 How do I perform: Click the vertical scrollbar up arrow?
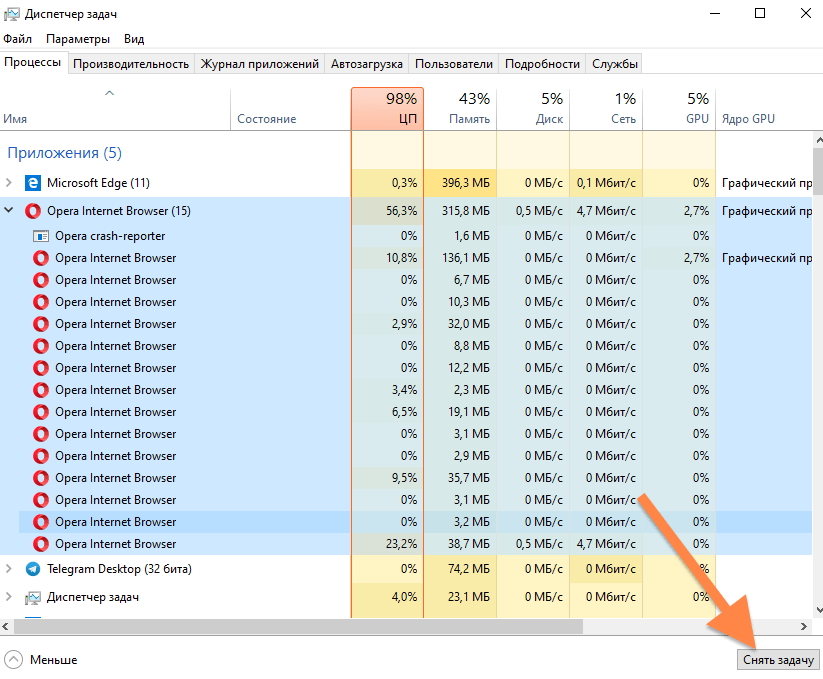click(818, 140)
